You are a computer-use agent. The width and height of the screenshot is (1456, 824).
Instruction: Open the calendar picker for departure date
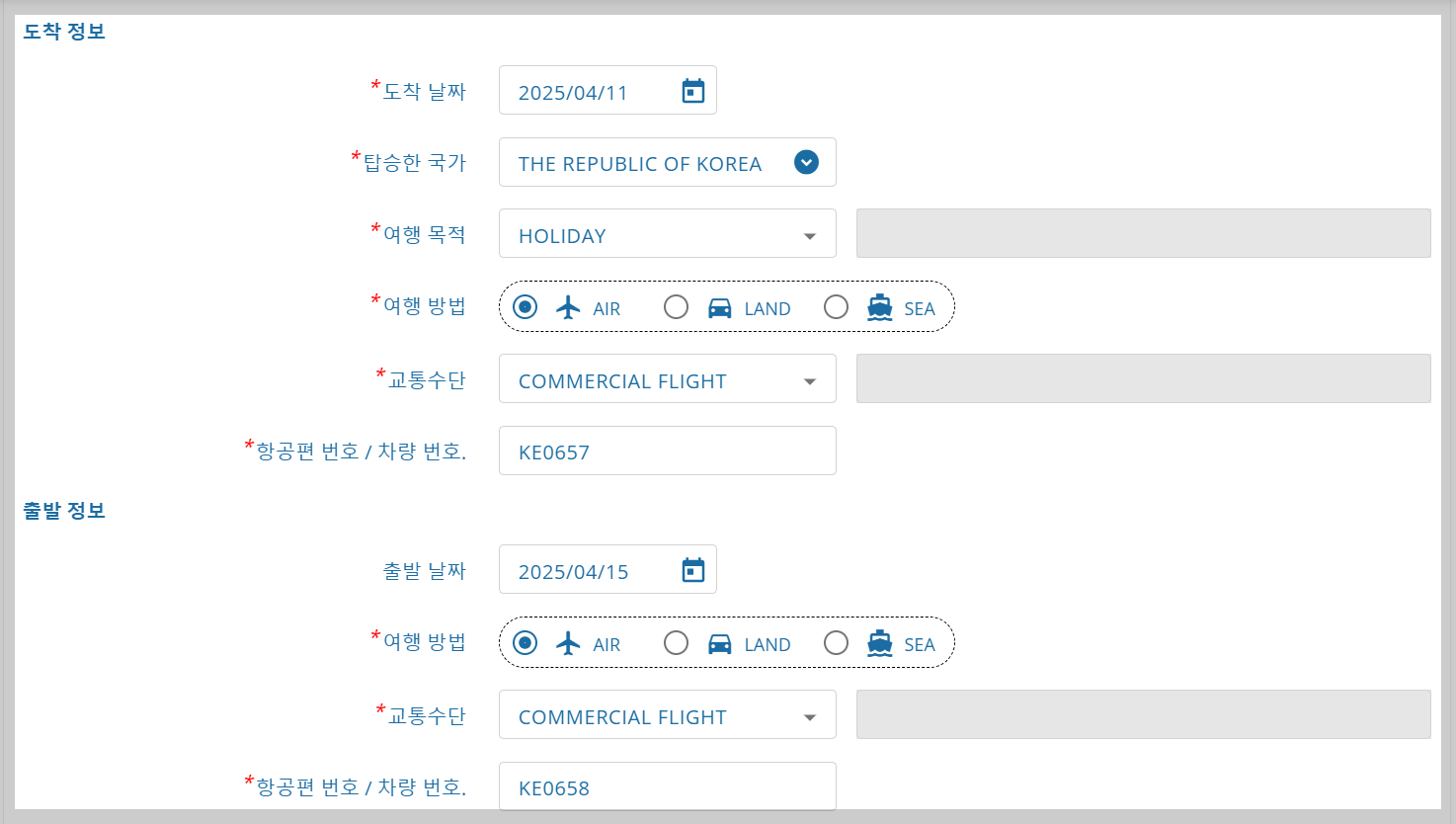click(x=692, y=569)
